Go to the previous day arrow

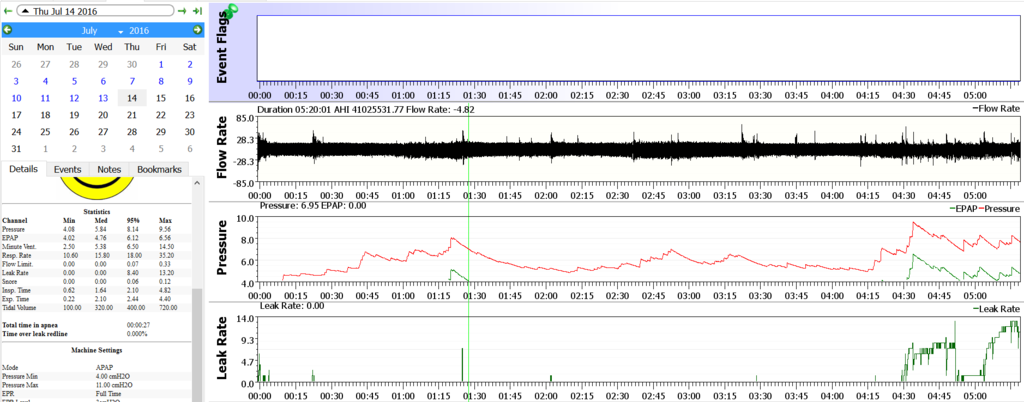tap(8, 11)
